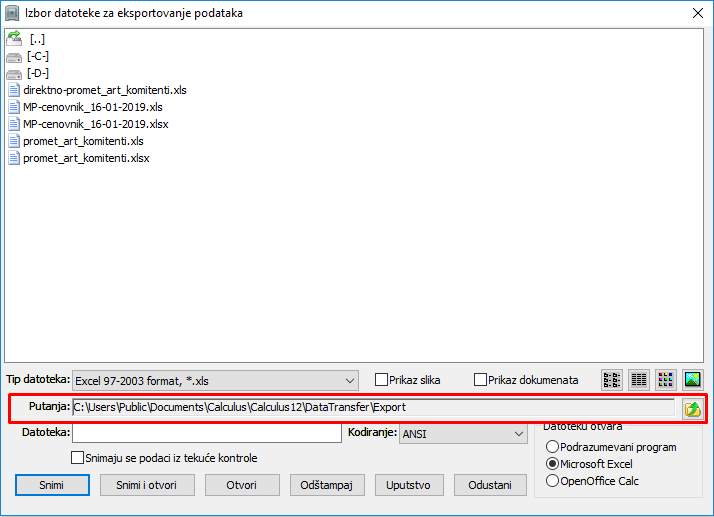Click into the Datoteka filename field
The image size is (714, 517).
(x=207, y=434)
